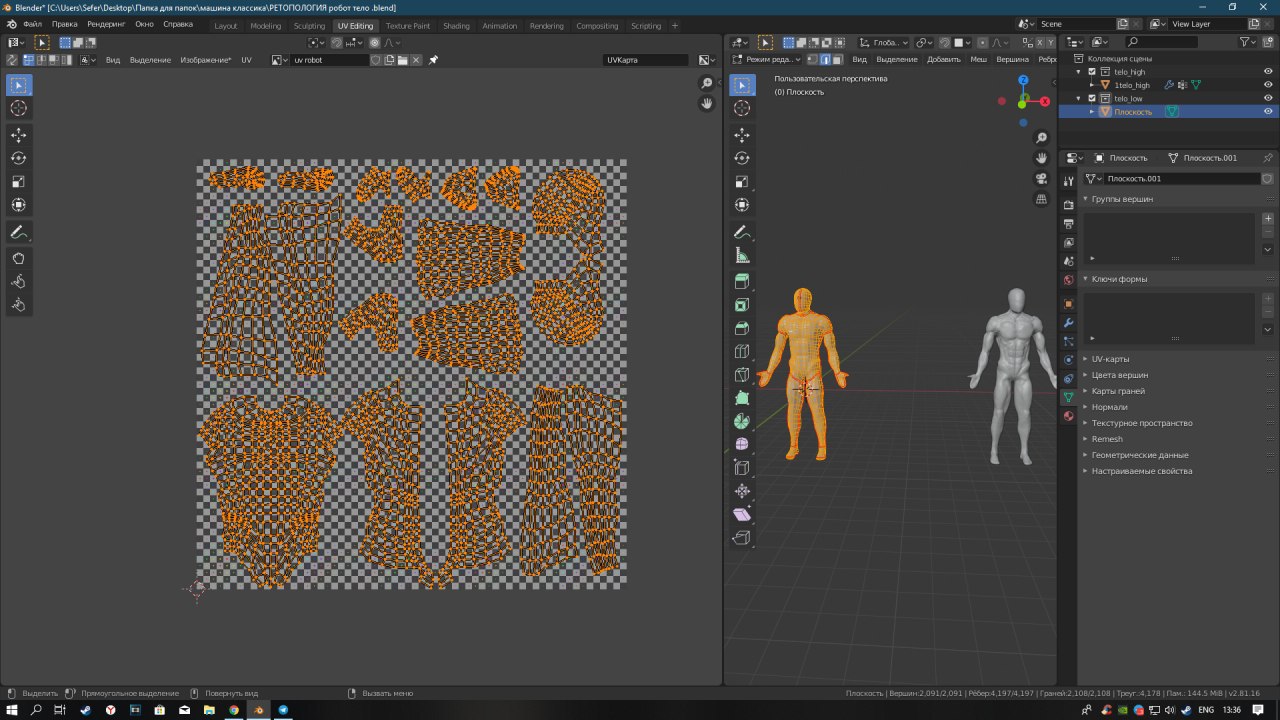Select the Move tool in UV editor
The width and height of the screenshot is (1280, 720).
[x=18, y=135]
